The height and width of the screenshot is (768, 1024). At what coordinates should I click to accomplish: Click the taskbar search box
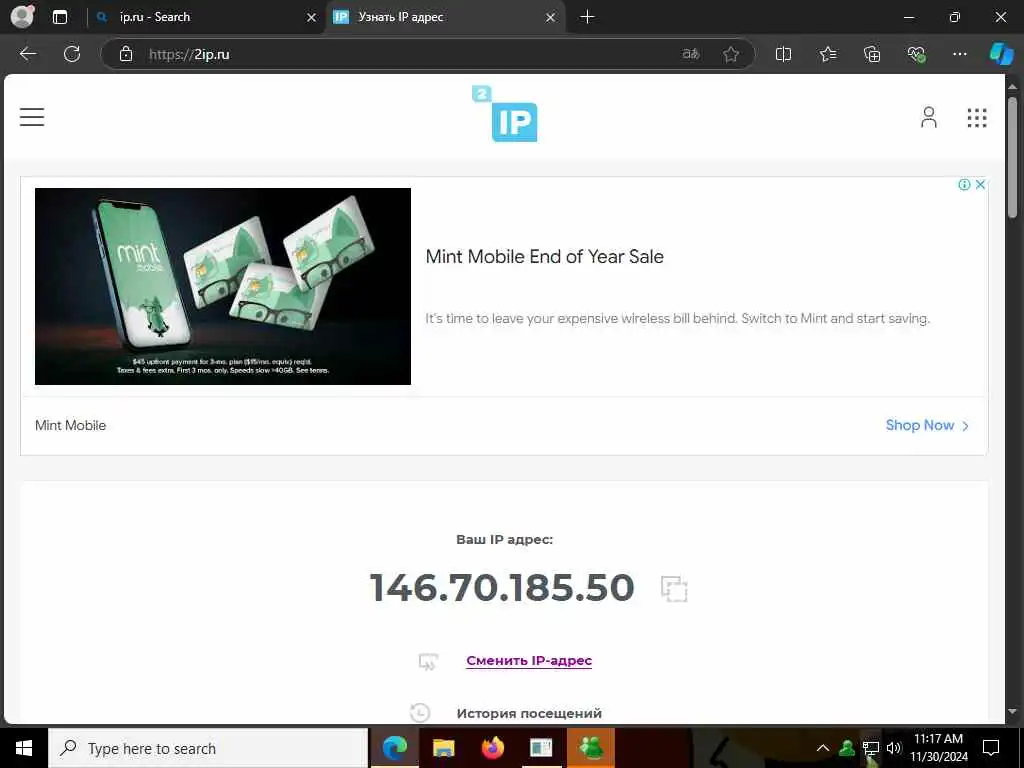coord(208,748)
